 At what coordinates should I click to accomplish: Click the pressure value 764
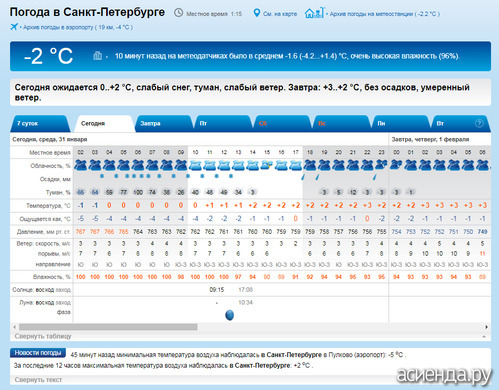pos(138,232)
